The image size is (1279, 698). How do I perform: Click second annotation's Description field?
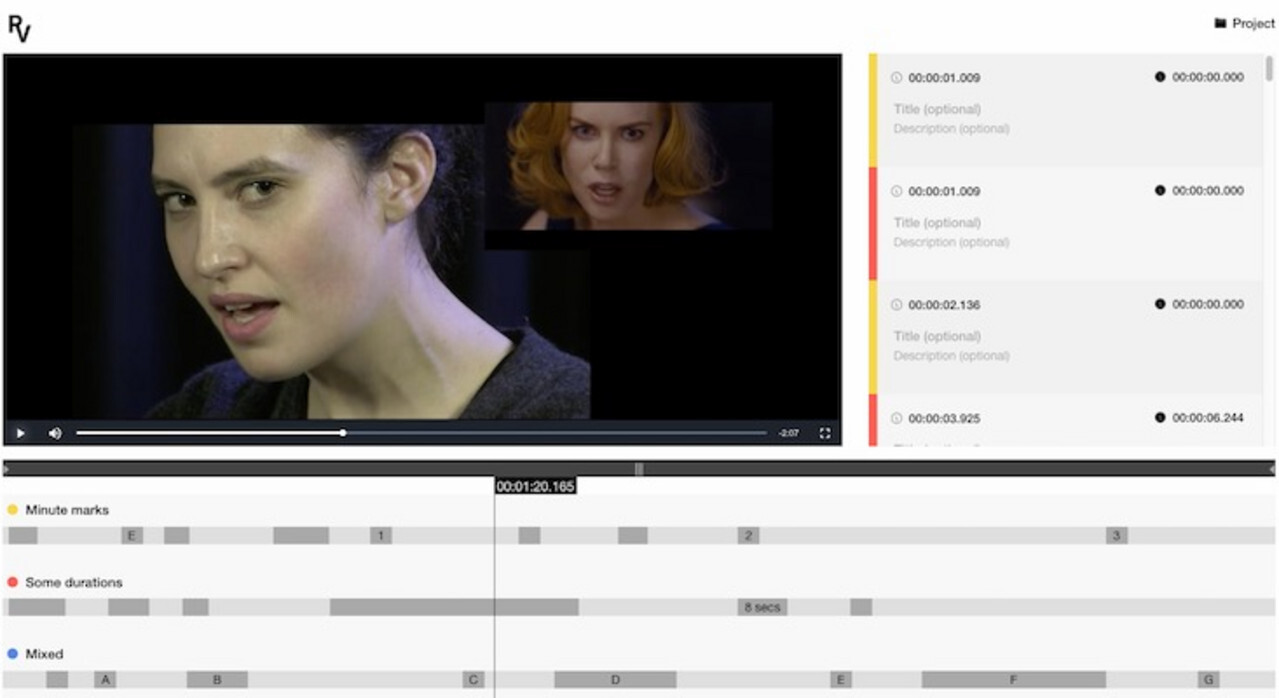coord(951,242)
